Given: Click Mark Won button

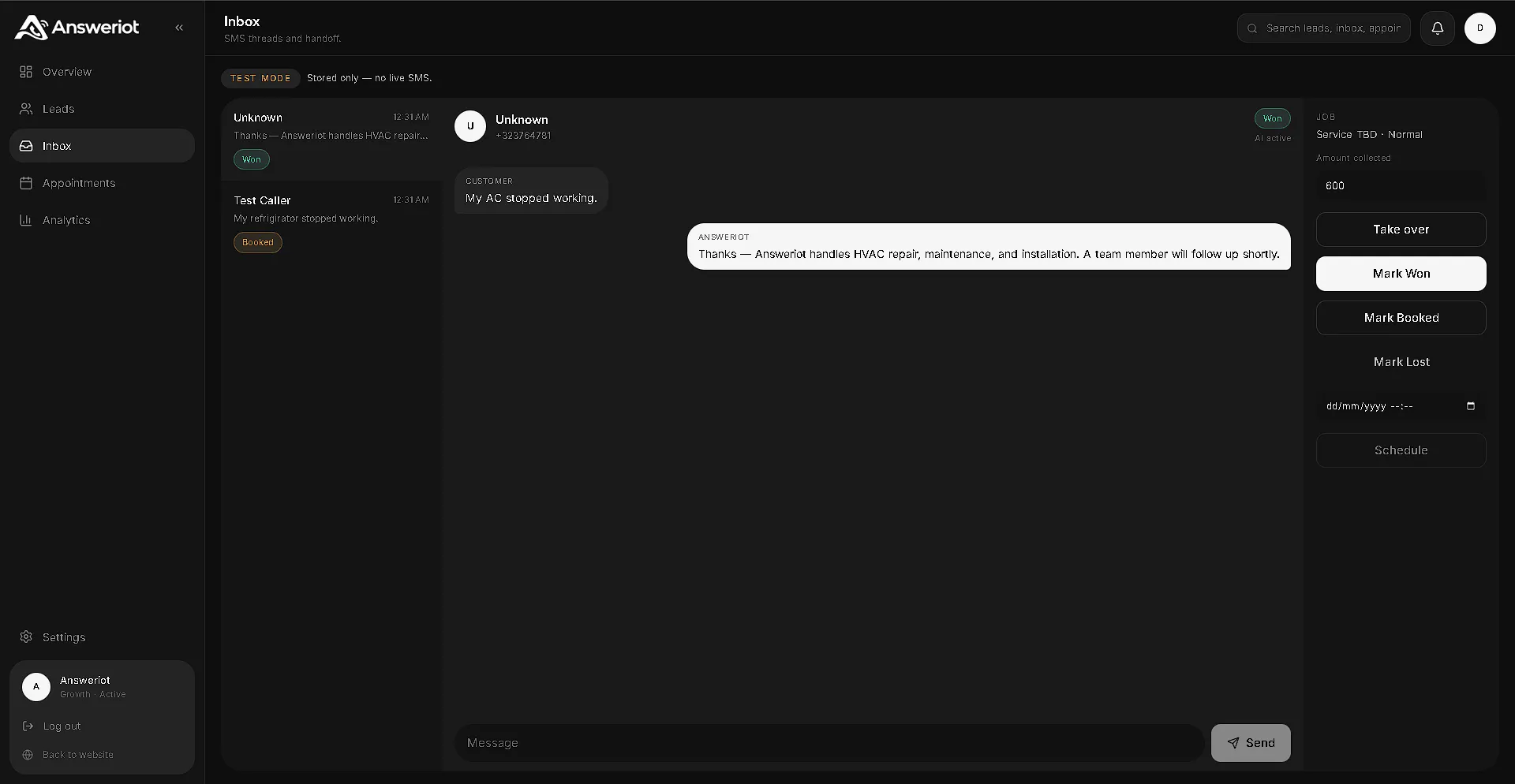Looking at the screenshot, I should tap(1401, 274).
